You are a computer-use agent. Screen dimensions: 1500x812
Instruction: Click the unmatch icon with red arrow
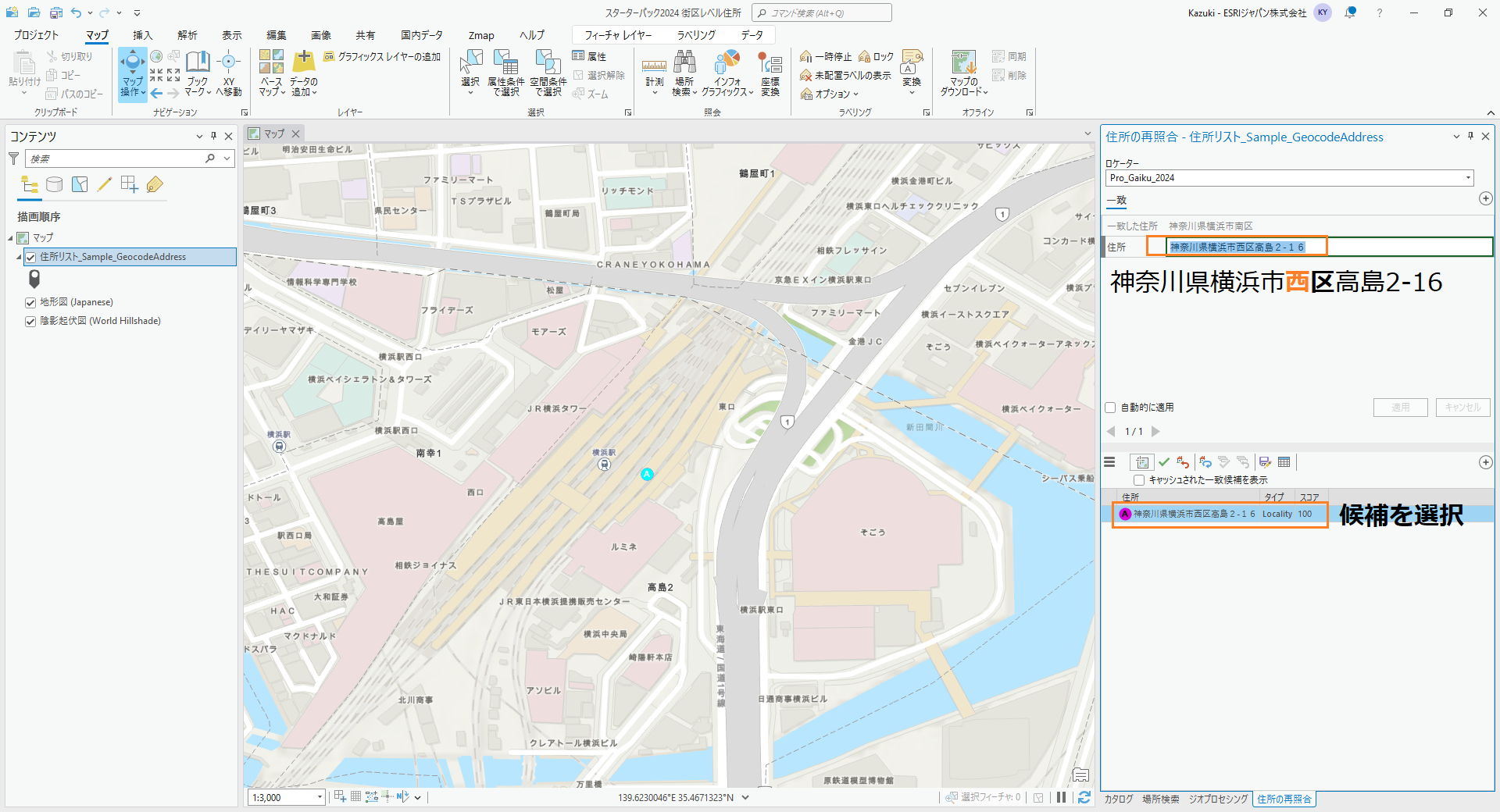tap(1183, 462)
